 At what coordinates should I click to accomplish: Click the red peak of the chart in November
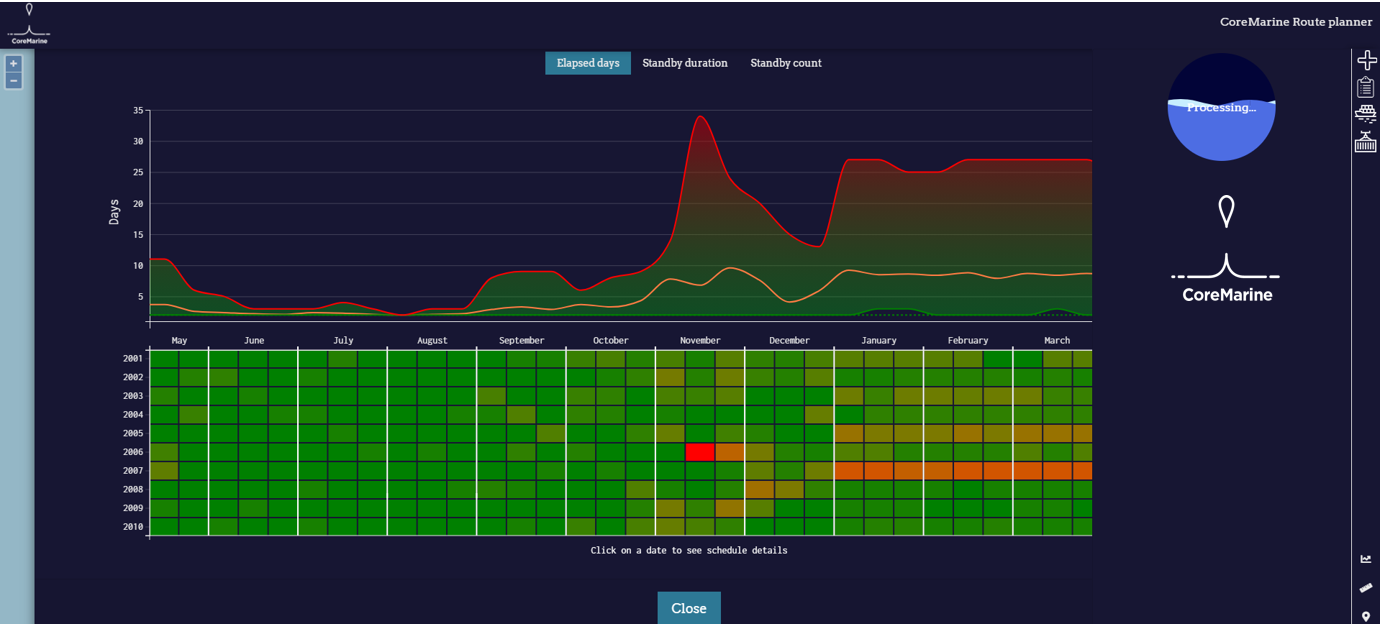700,117
